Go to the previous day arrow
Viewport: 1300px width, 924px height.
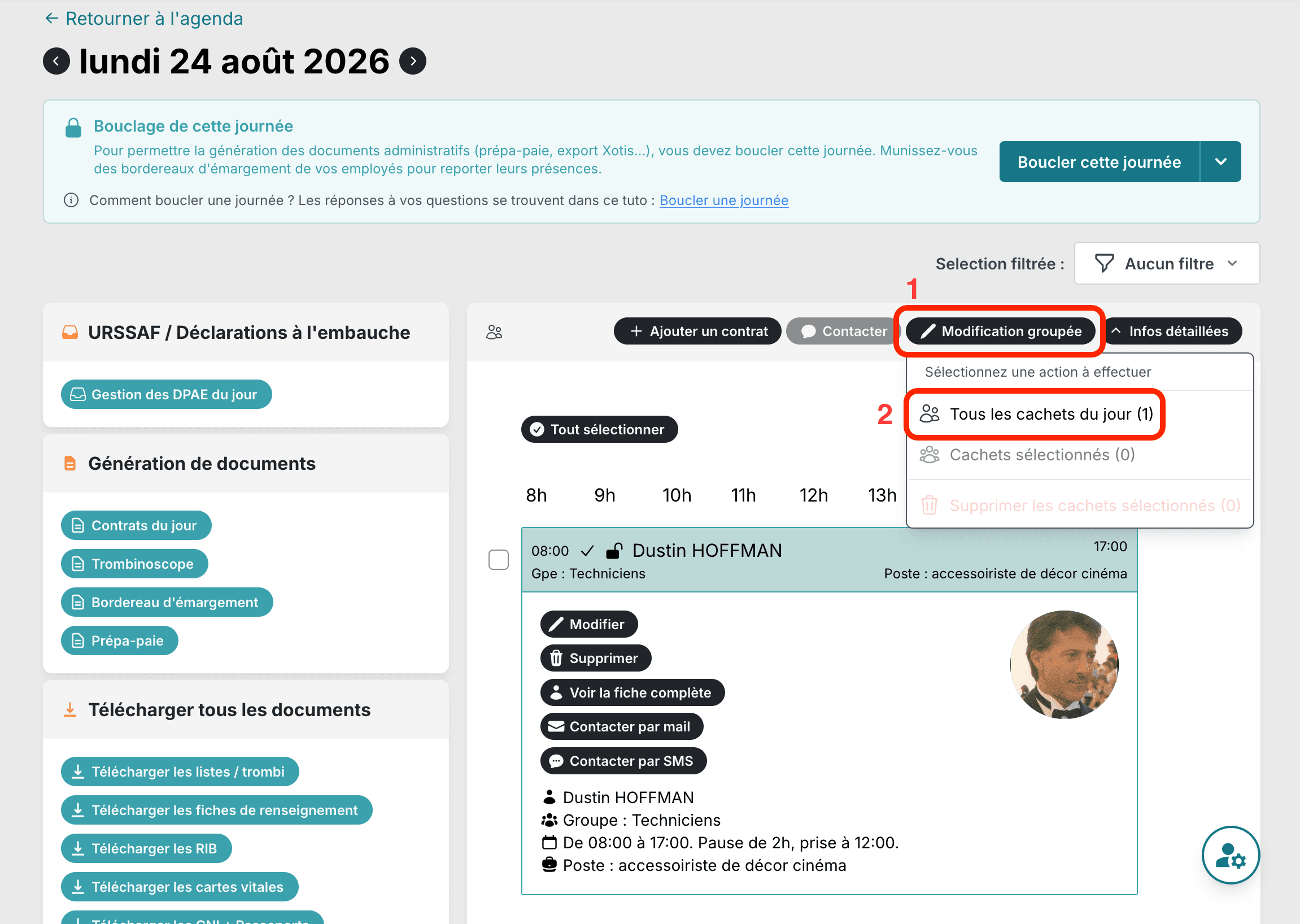[56, 62]
